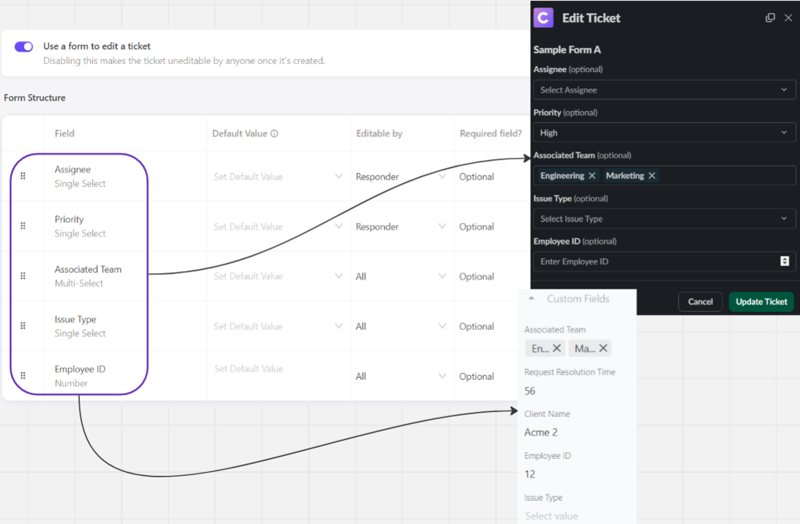The width and height of the screenshot is (800, 524).
Task: Open the Select Assignee dropdown
Action: point(664,90)
